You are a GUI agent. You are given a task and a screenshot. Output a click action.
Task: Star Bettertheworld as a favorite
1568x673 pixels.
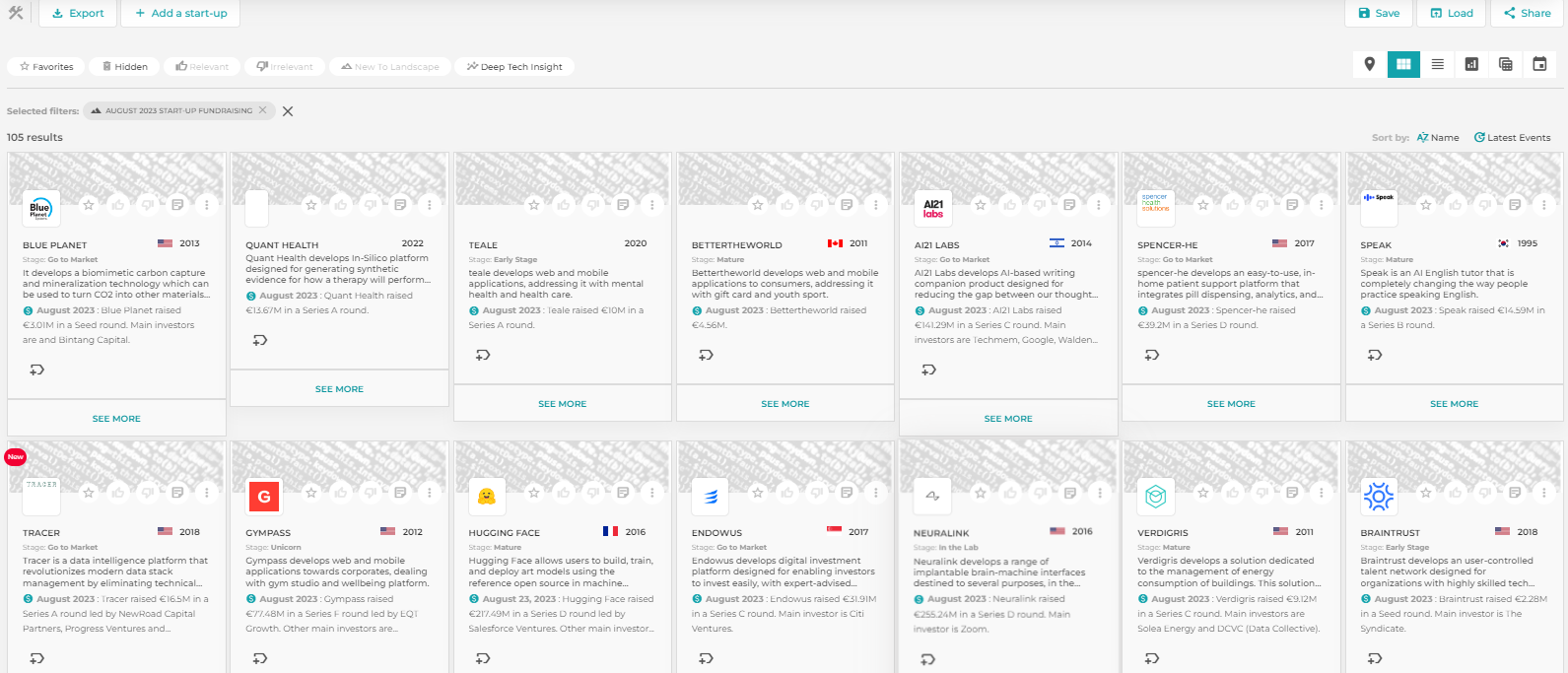pos(758,205)
